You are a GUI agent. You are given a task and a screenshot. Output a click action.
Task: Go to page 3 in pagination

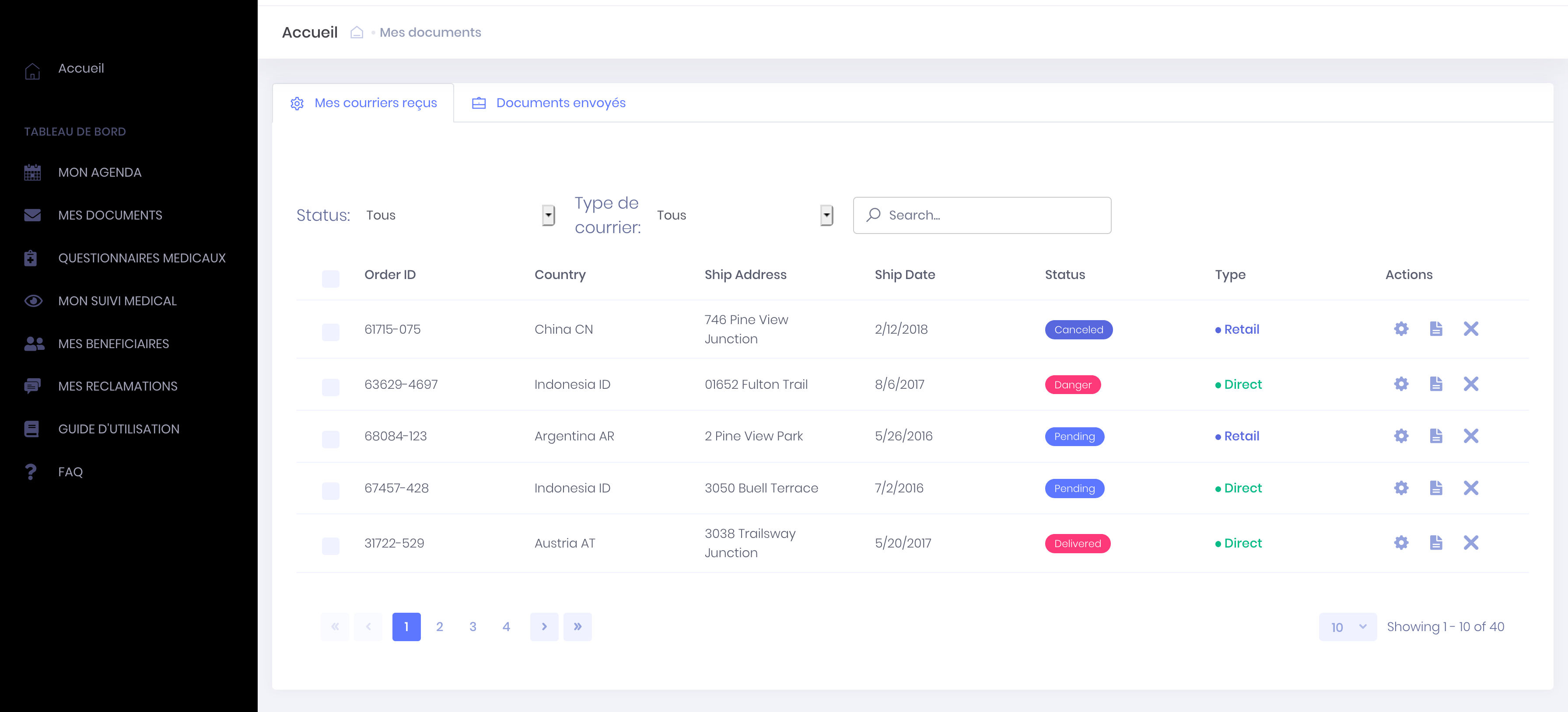[x=472, y=627]
